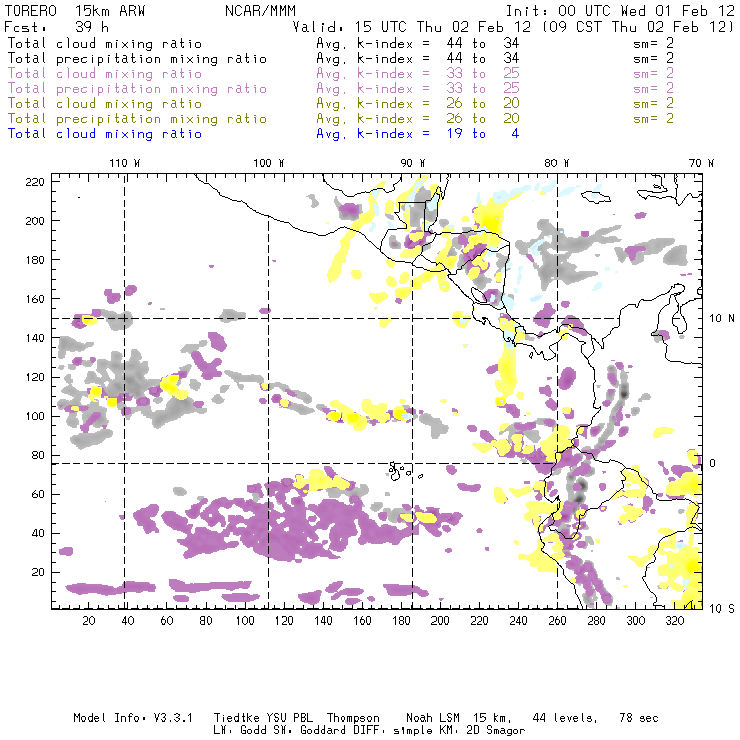Viewport: 740px width, 740px height.
Task: Click the 'Thompson' microphysics label
Action: [x=353, y=718]
